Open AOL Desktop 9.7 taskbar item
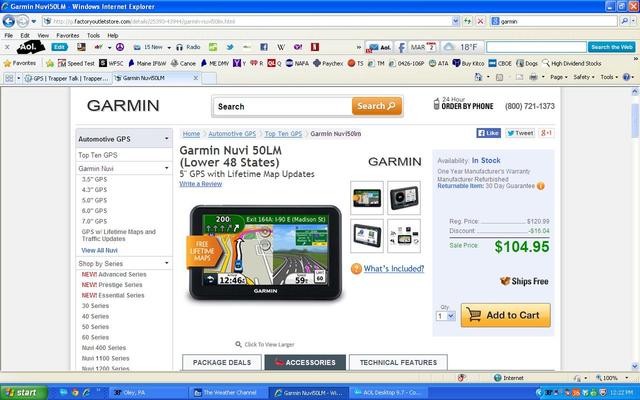This screenshot has height=400, width=640. coord(389,393)
